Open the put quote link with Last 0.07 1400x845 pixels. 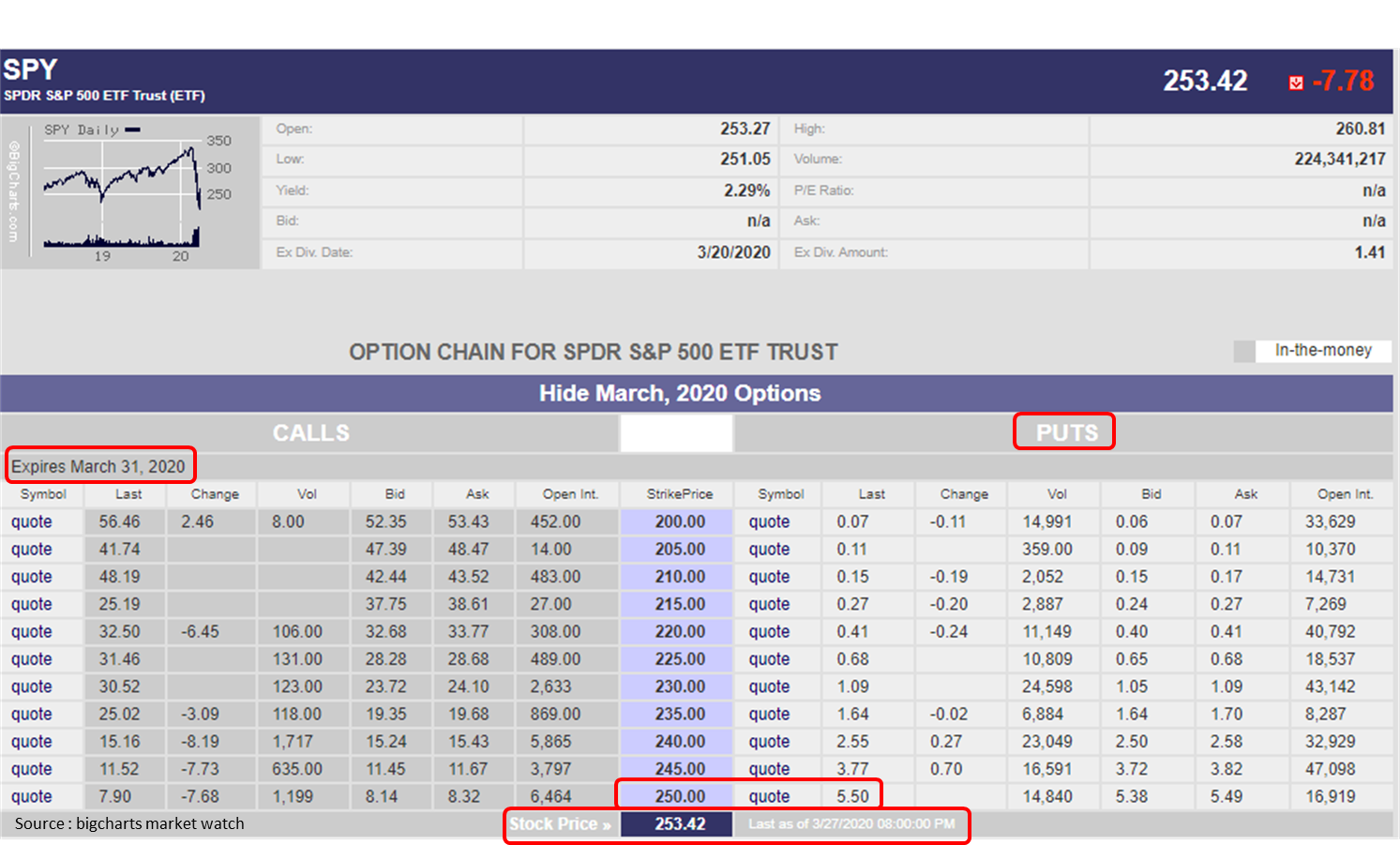pos(769,521)
